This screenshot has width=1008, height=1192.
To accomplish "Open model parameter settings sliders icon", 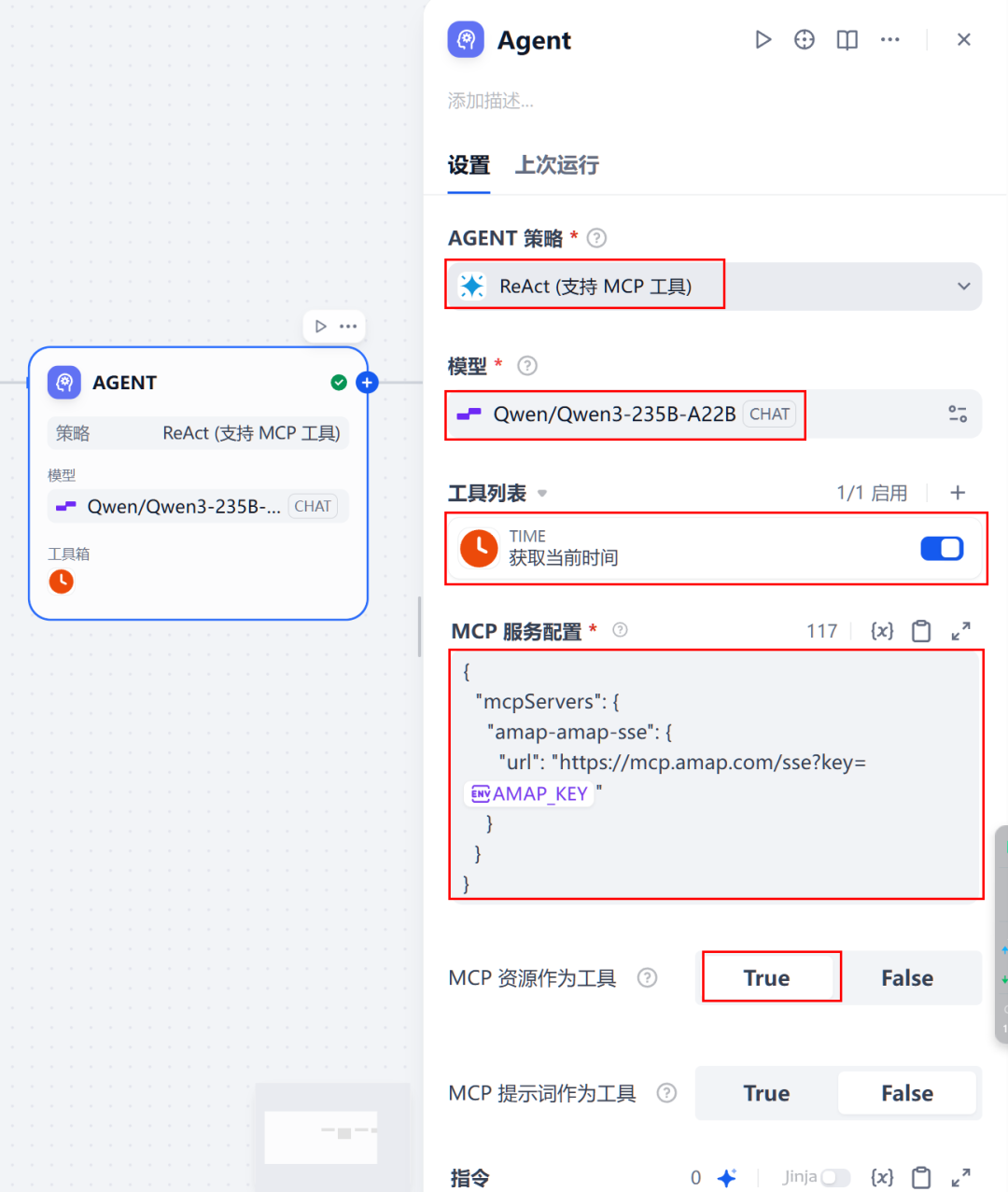I will click(x=958, y=414).
